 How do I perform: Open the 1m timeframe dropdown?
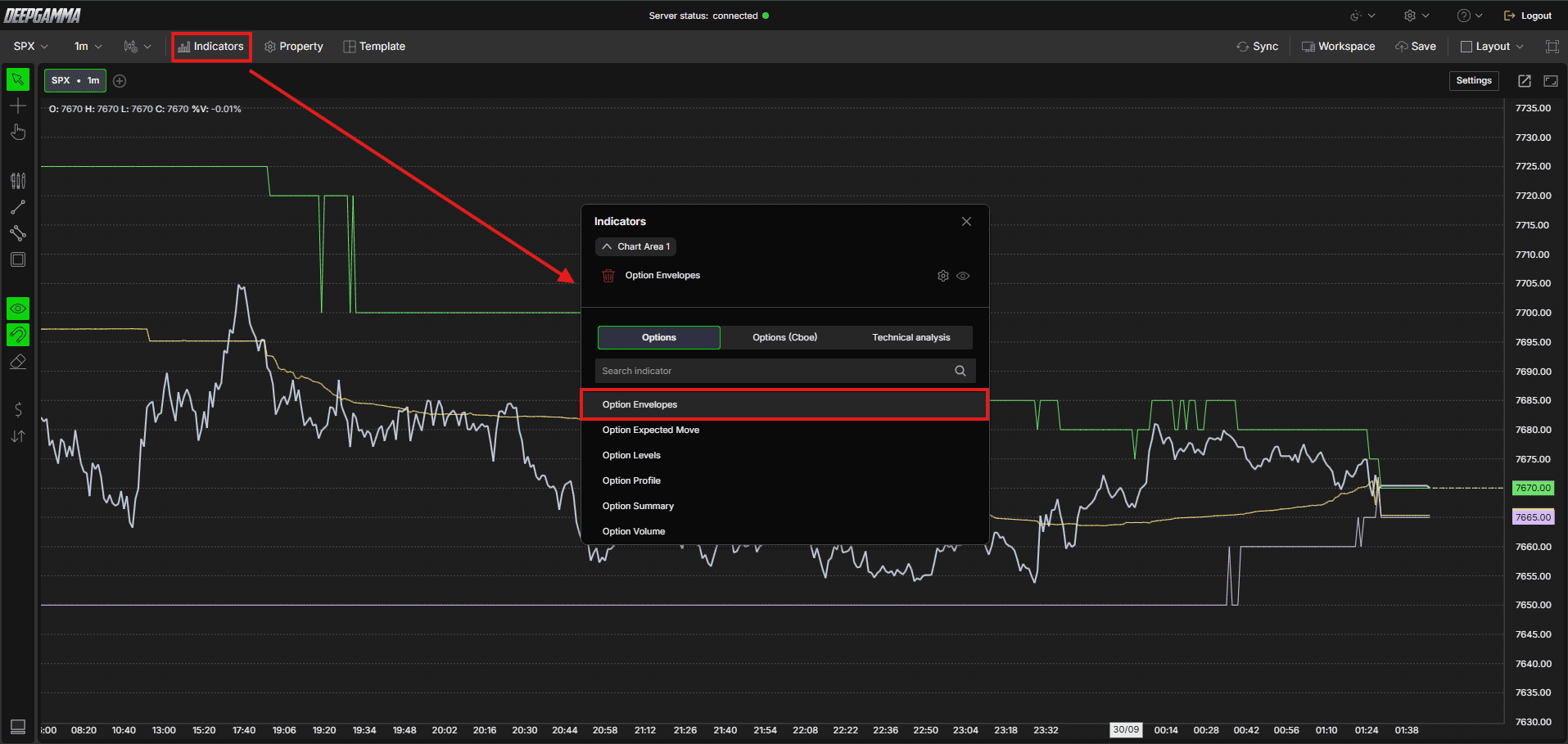tap(88, 47)
